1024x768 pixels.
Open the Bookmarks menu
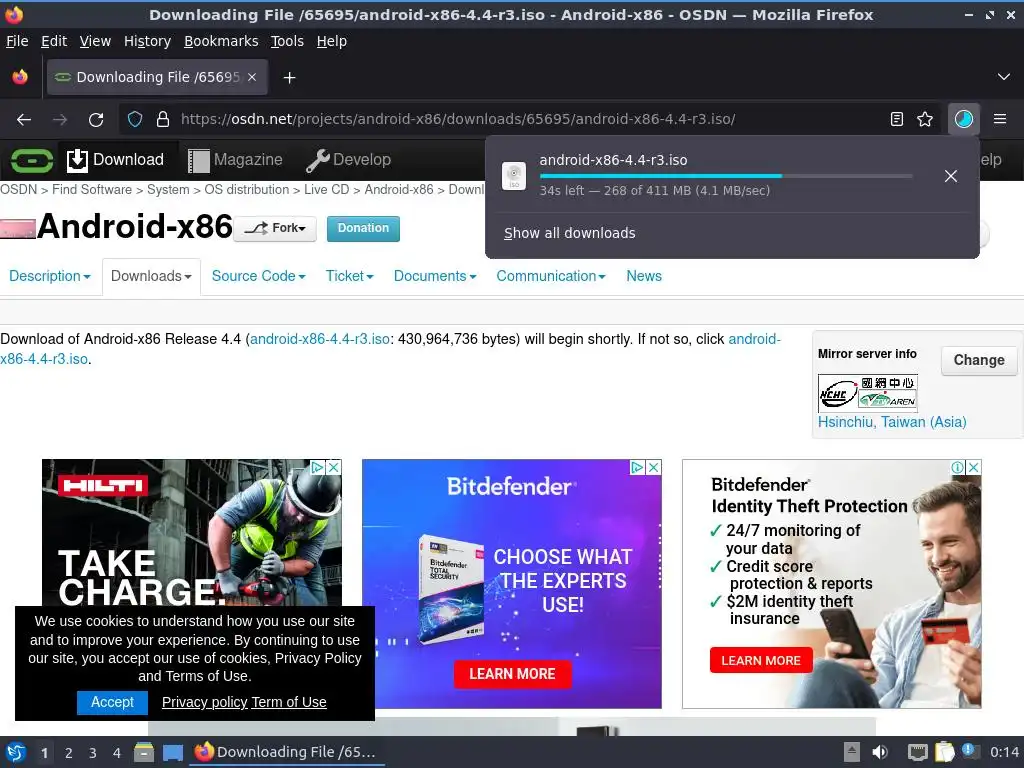tap(221, 41)
